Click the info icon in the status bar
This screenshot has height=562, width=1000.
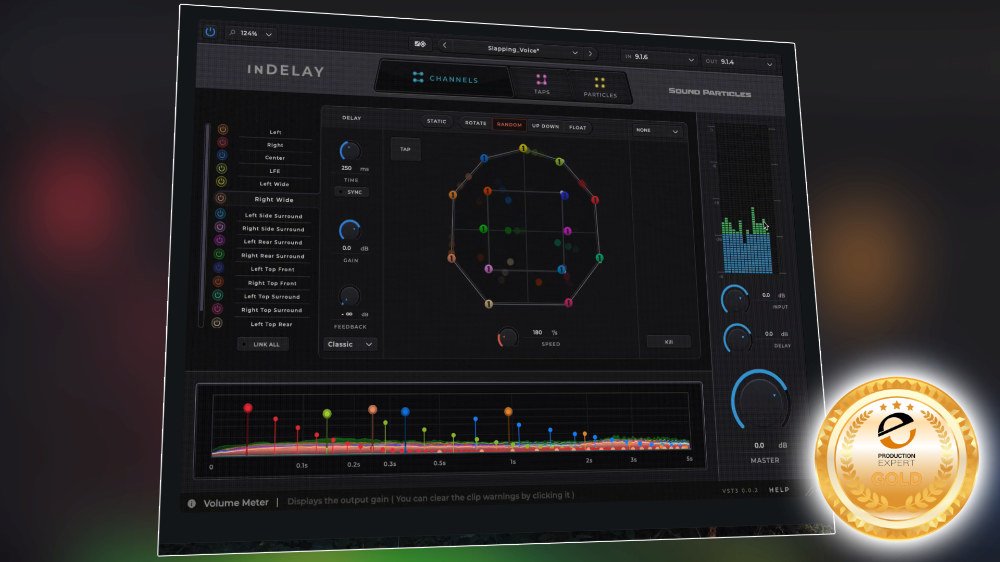coord(191,503)
